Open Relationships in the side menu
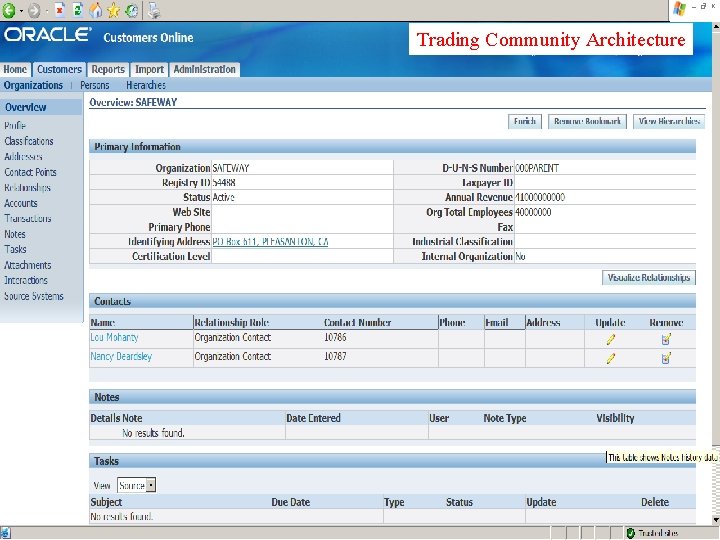This screenshot has height=540, width=720. pyautogui.click(x=27, y=187)
